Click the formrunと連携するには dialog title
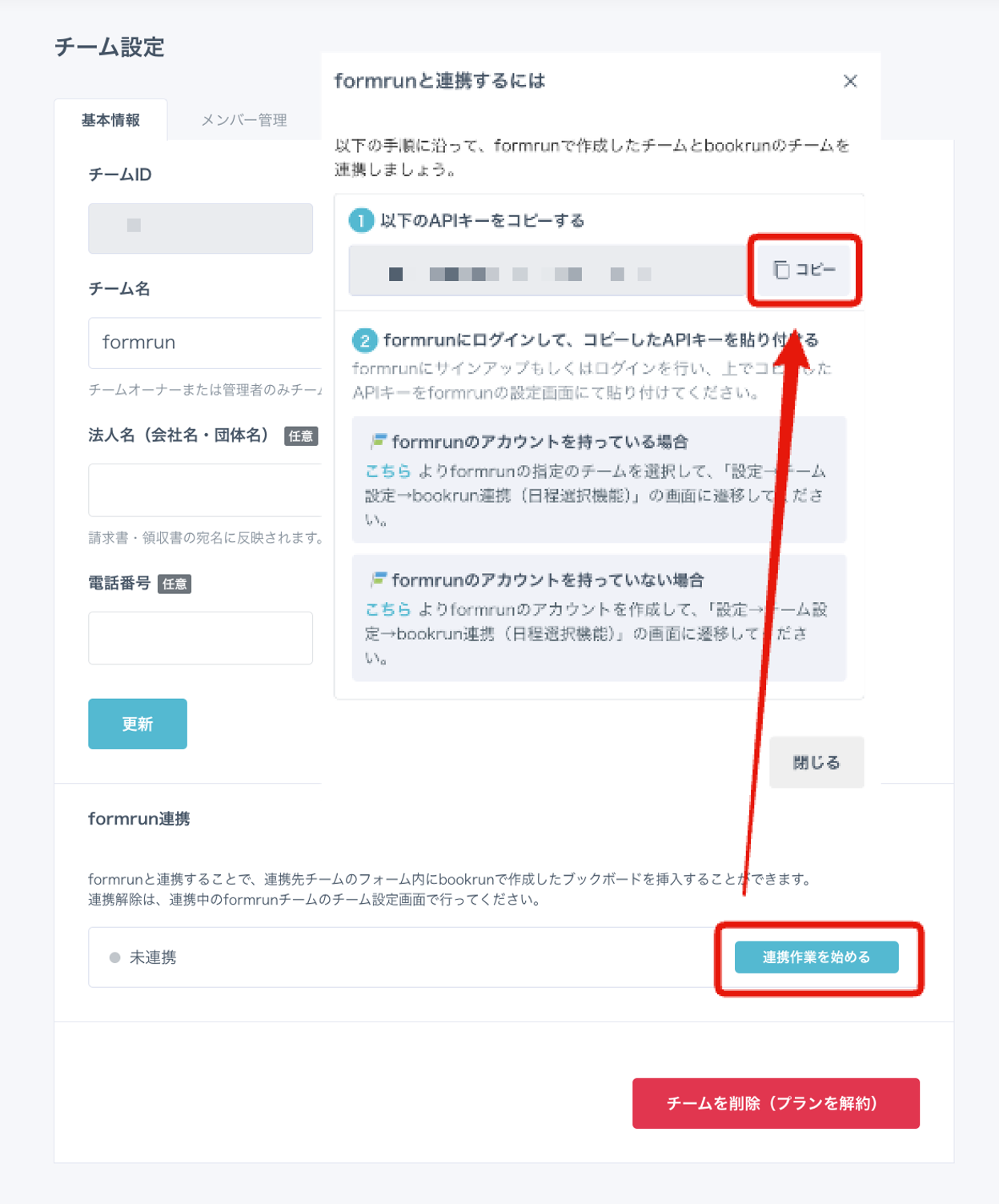This screenshot has height=1204, width=999. (x=439, y=81)
